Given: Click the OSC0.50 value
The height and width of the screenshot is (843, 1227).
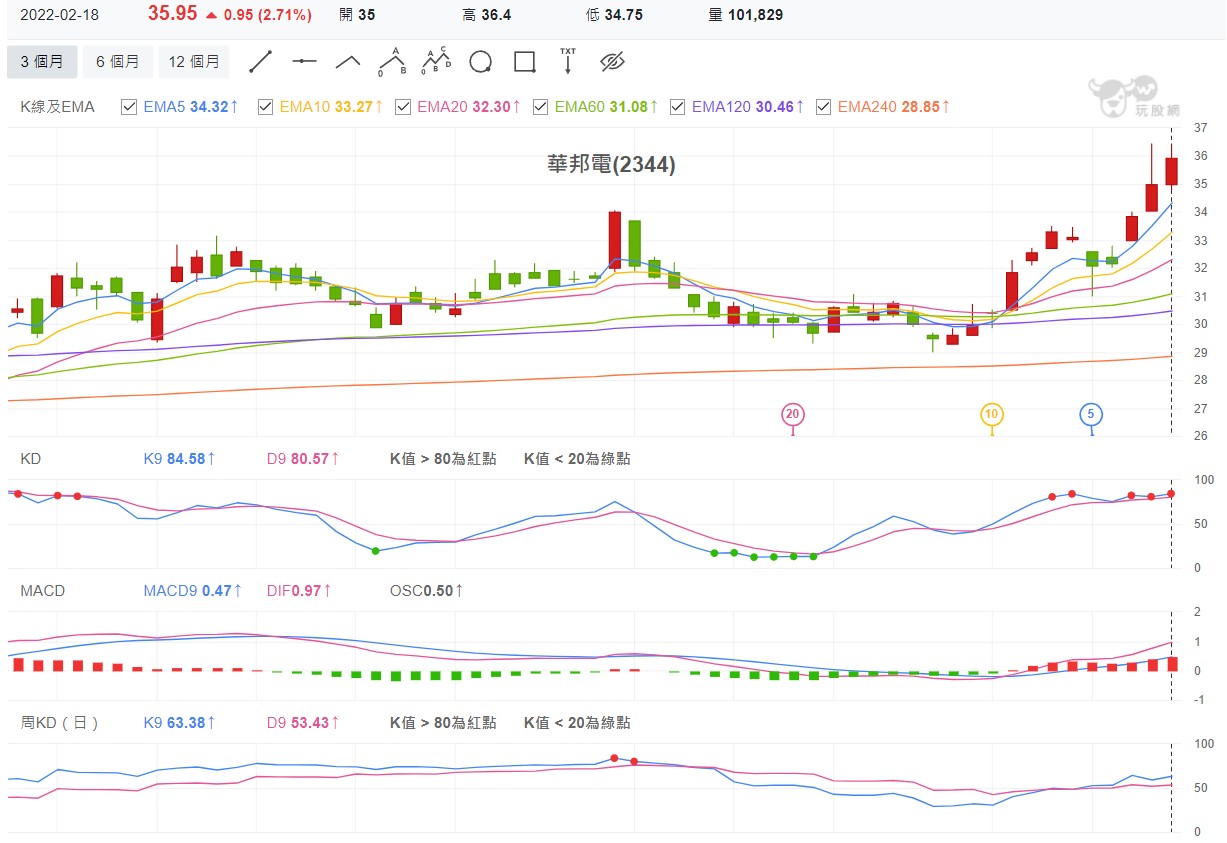Looking at the screenshot, I should click(427, 591).
